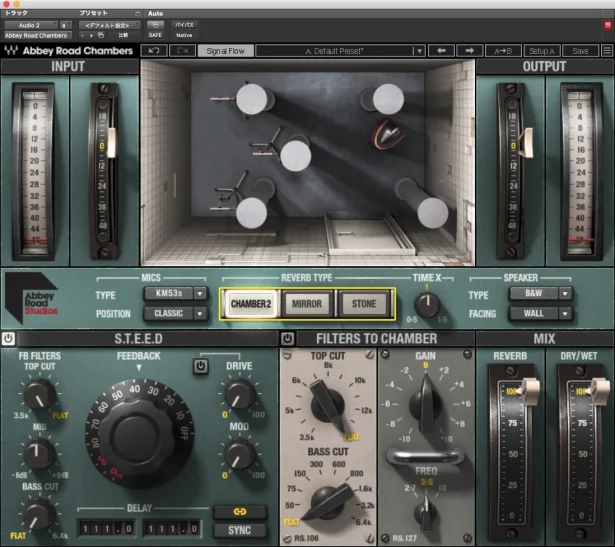The image size is (615, 547).
Task: Click the compare (比較) button
Action: pyautogui.click(x=123, y=35)
